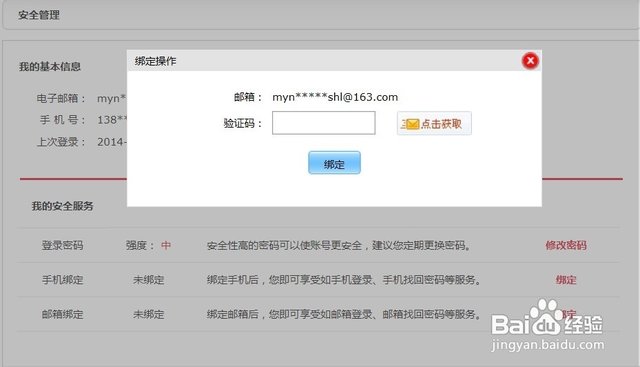Click 修改密码 link in 登录密码 row
Viewport: 640px width, 367px height.
coord(566,245)
